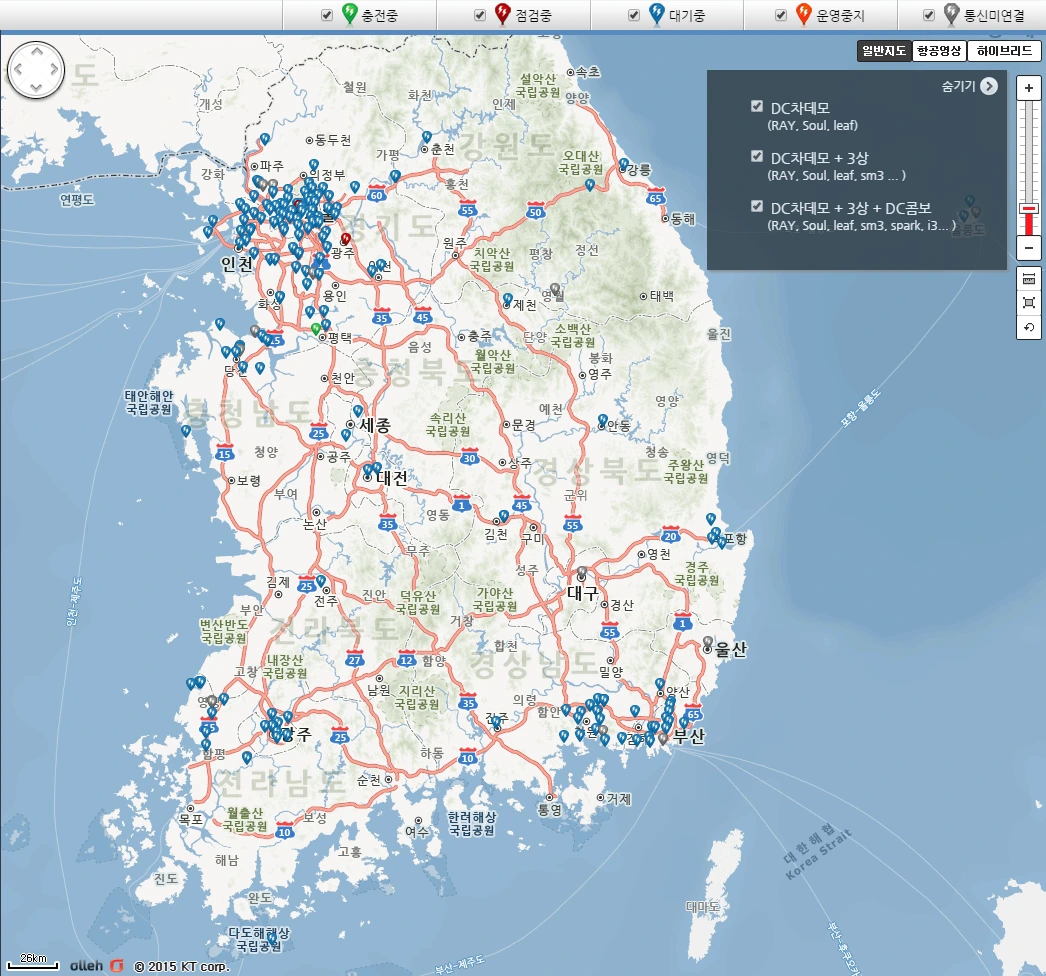Viewport: 1046px width, 976px height.
Task: Pan the map down with the bottom arrow
Action: 37,88
